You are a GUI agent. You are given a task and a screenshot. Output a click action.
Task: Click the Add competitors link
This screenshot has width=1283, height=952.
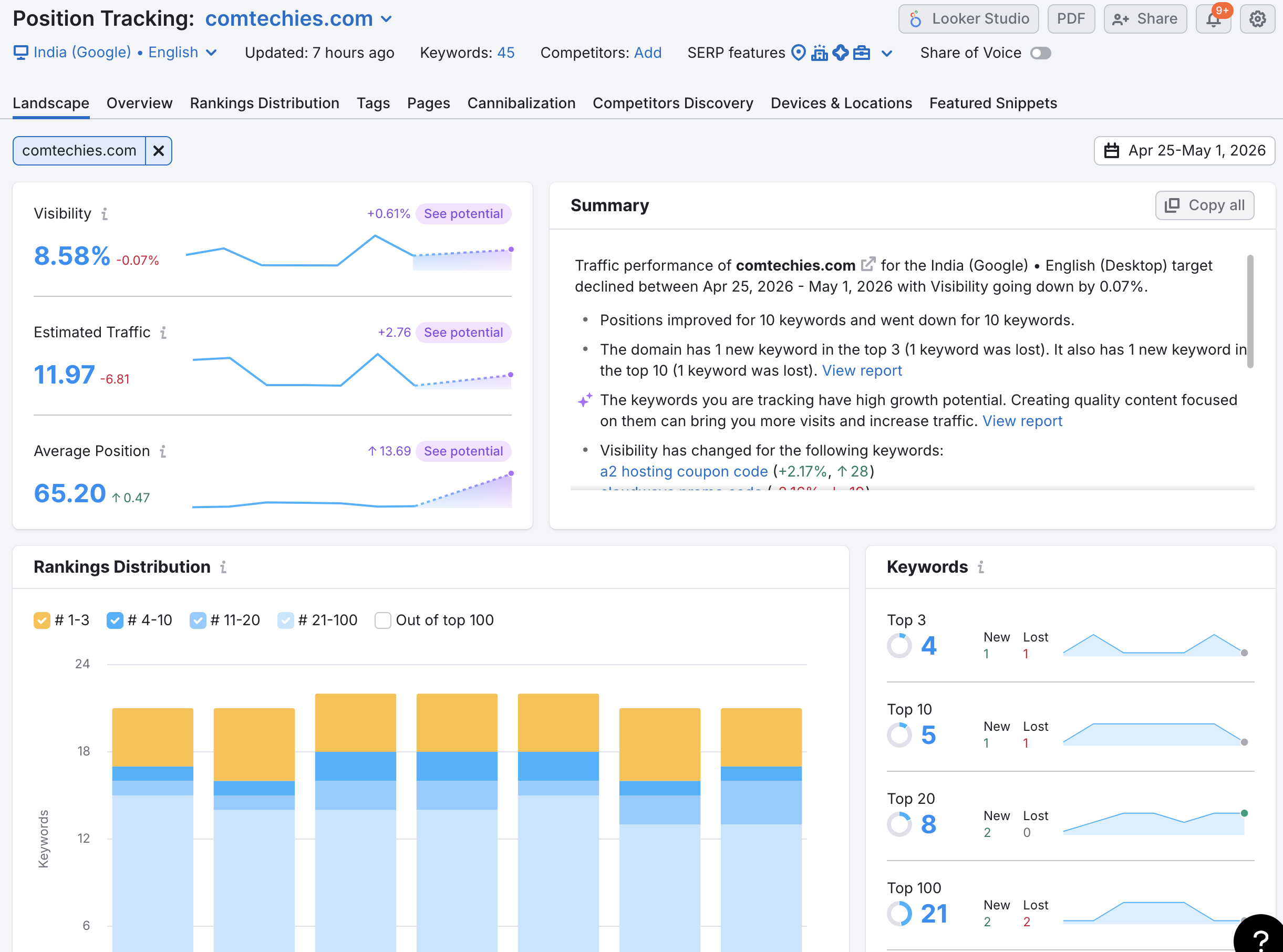pos(648,53)
